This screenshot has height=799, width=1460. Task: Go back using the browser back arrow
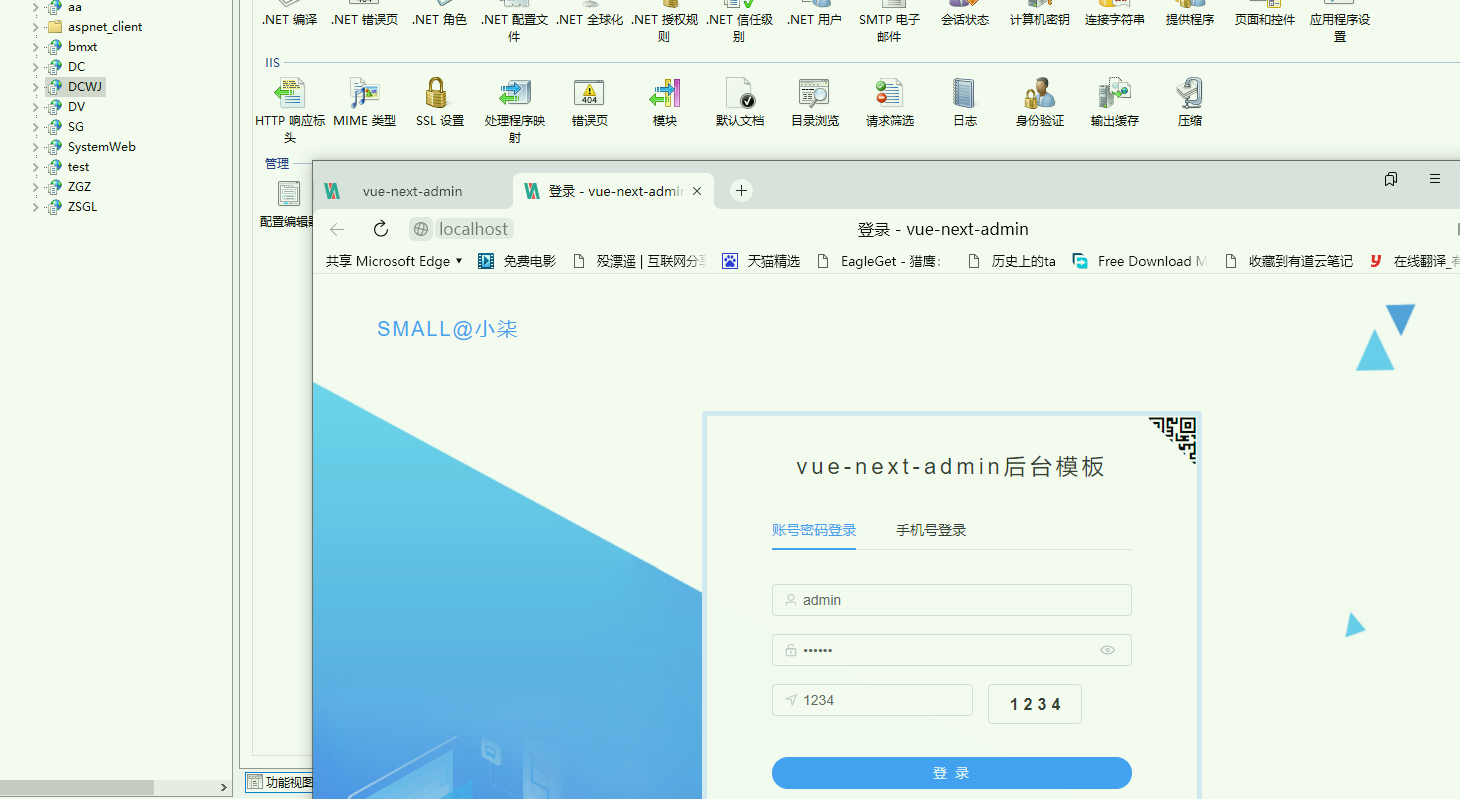click(337, 229)
